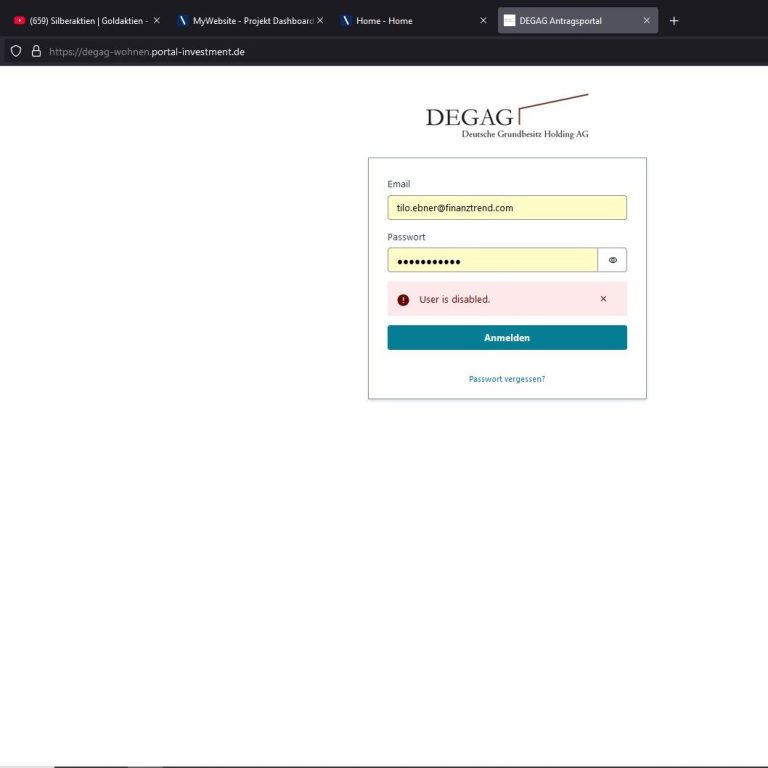Click the address bar URL
Screen dimensions: 768x768
[x=147, y=52]
